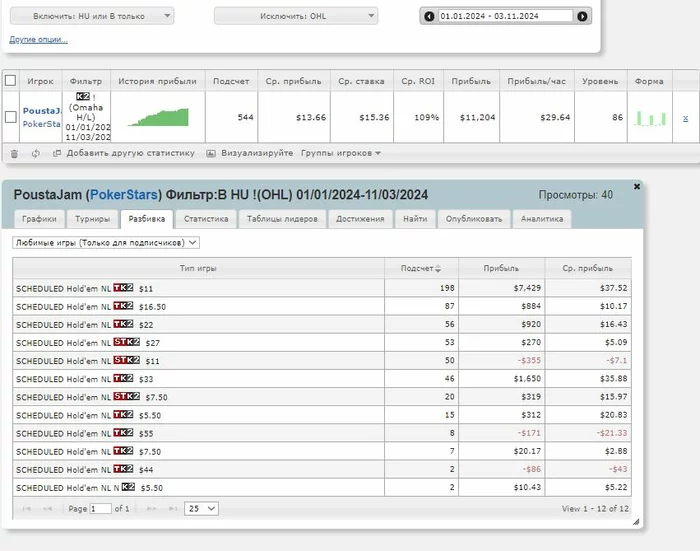The width and height of the screenshot is (700, 551).
Task: Expand the Любимые игры dropdown
Action: pos(106,242)
